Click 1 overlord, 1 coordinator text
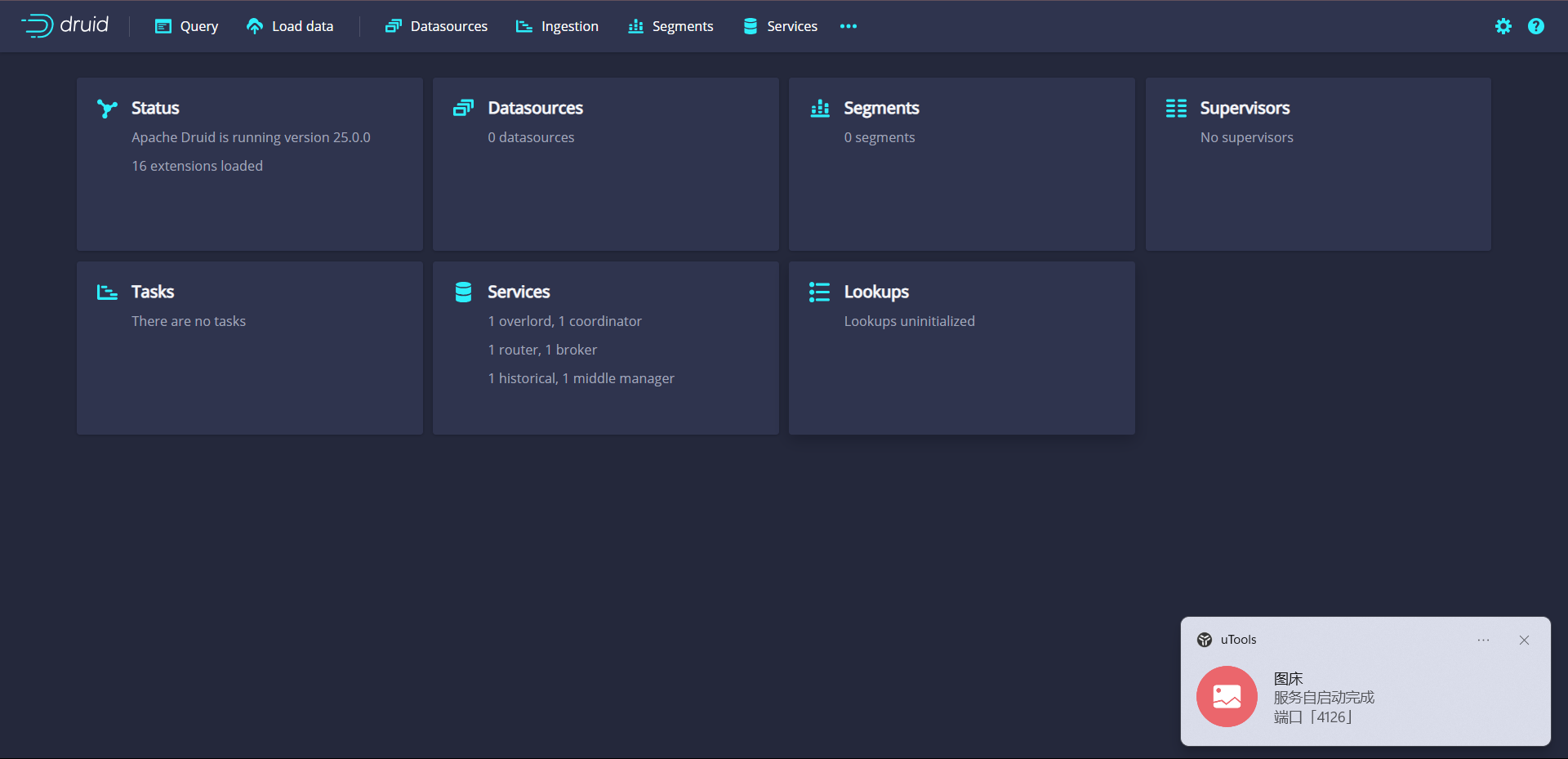The image size is (1568, 759). click(565, 321)
